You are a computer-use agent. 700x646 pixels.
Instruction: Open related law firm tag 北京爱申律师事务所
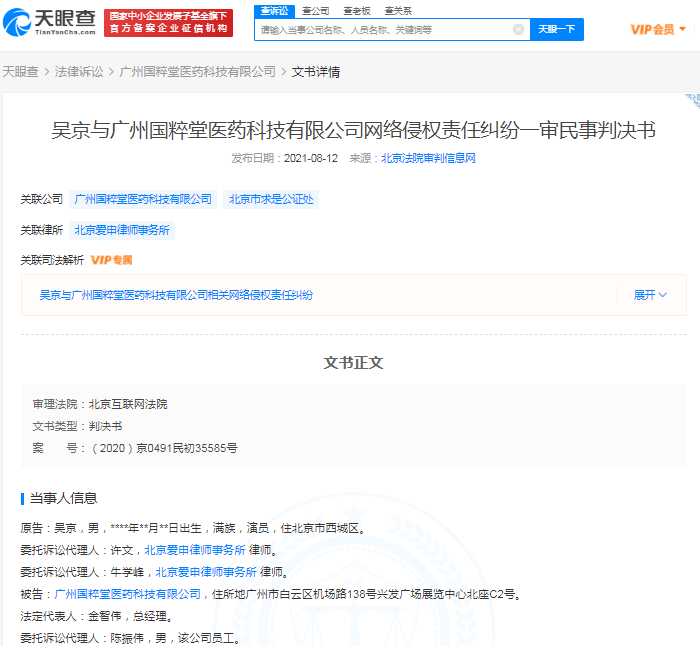(x=122, y=230)
